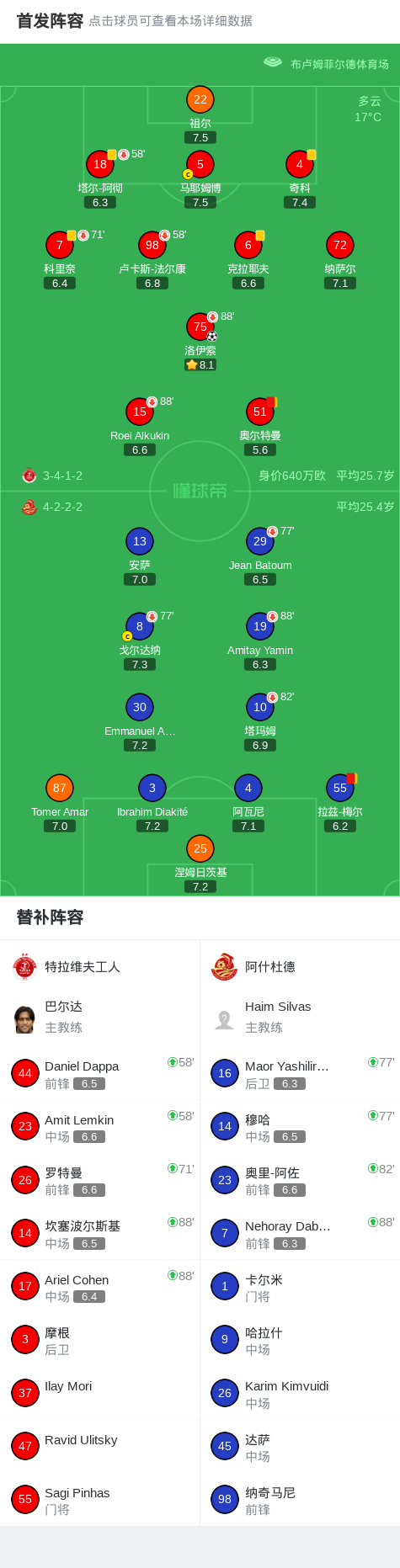Tap substitute 穆哈 number 14 row
The width and height of the screenshot is (400, 1568).
[300, 1126]
